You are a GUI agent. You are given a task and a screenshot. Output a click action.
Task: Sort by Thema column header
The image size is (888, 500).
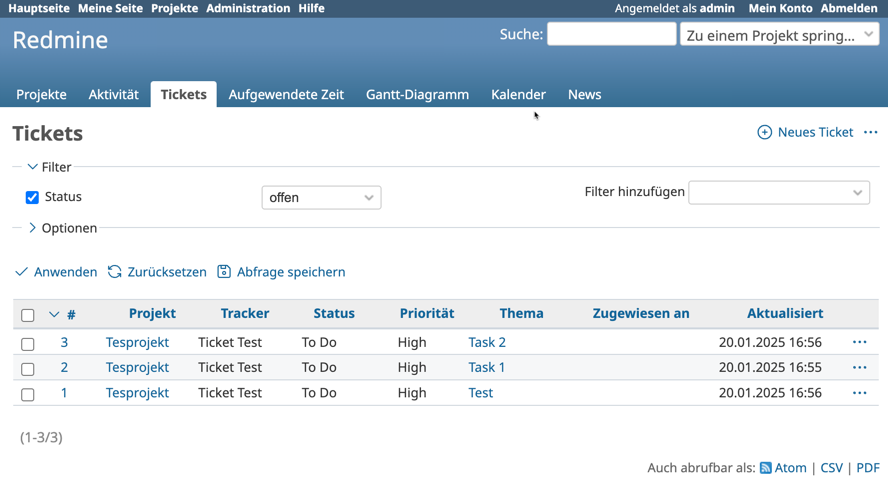522,314
